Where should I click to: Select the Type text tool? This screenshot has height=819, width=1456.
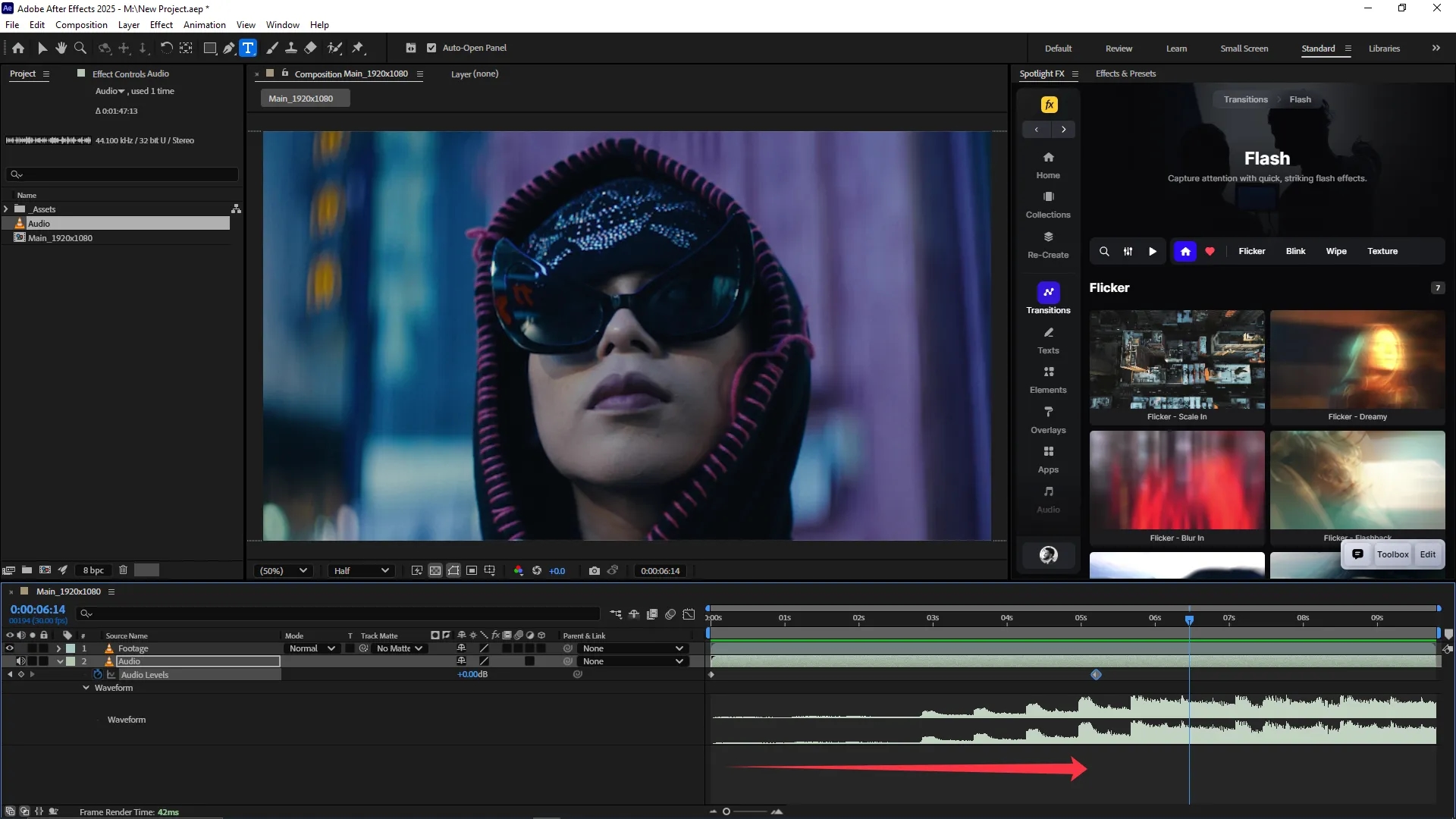pyautogui.click(x=248, y=48)
